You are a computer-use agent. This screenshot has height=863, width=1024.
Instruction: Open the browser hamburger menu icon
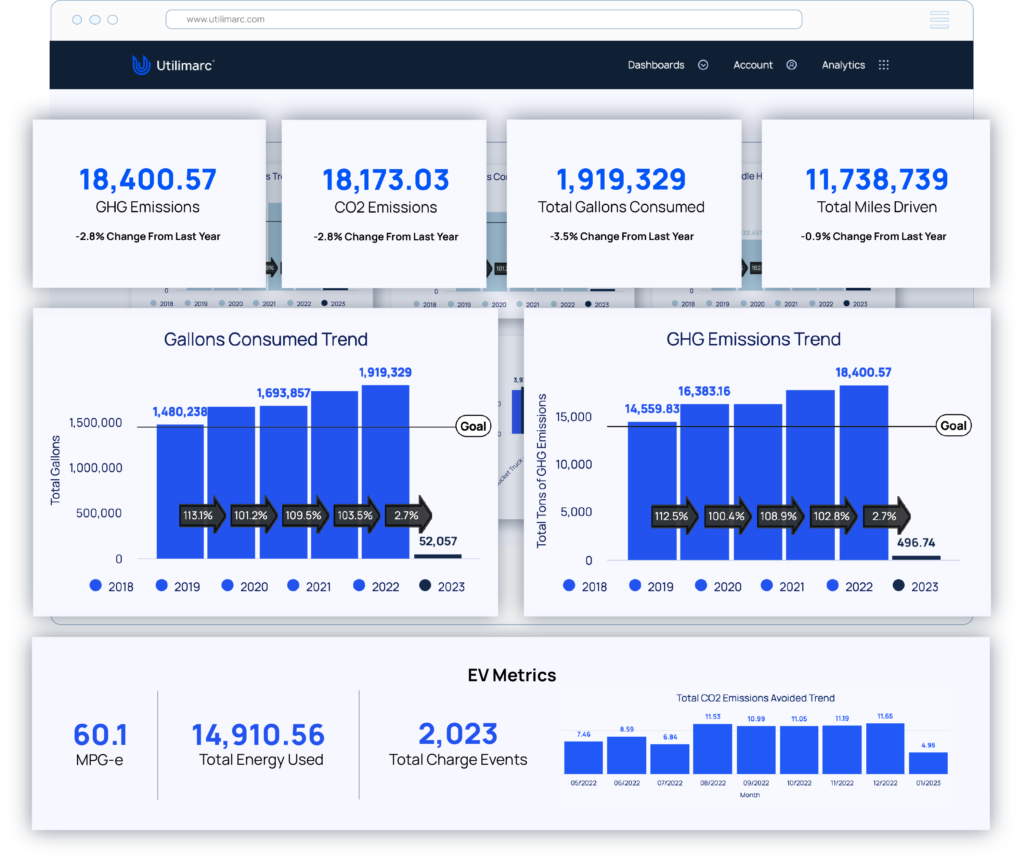pyautogui.click(x=939, y=20)
